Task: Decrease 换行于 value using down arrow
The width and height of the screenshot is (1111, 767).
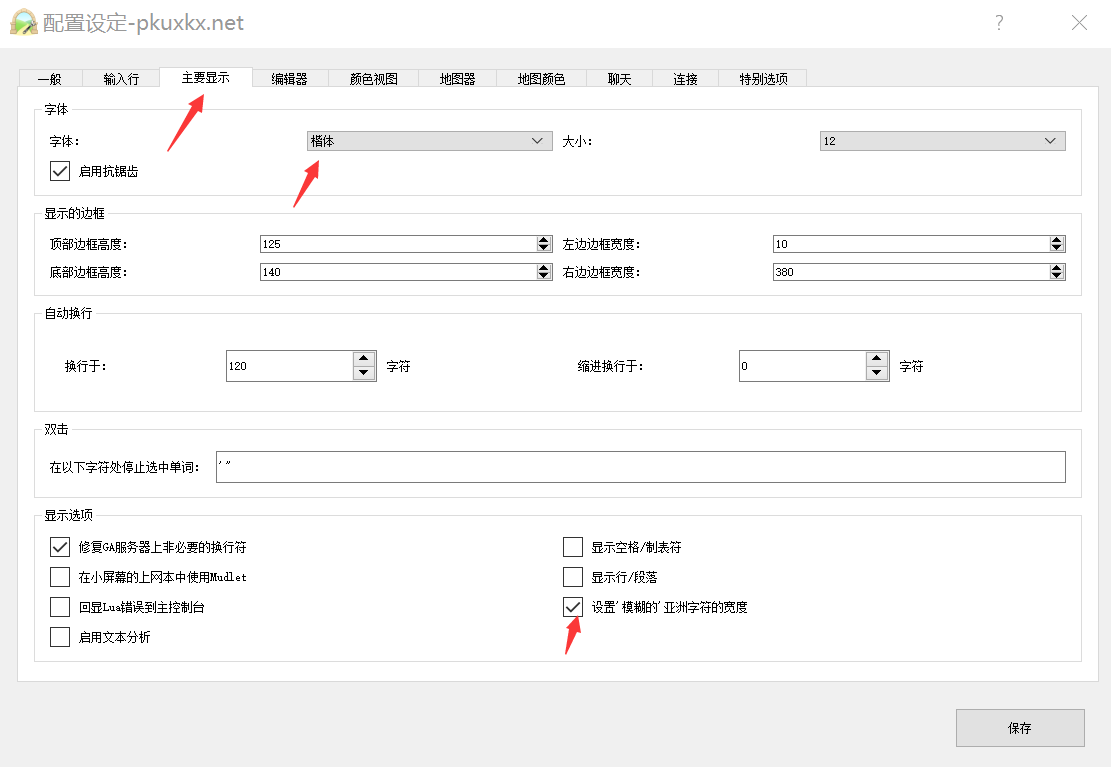Action: coord(363,371)
